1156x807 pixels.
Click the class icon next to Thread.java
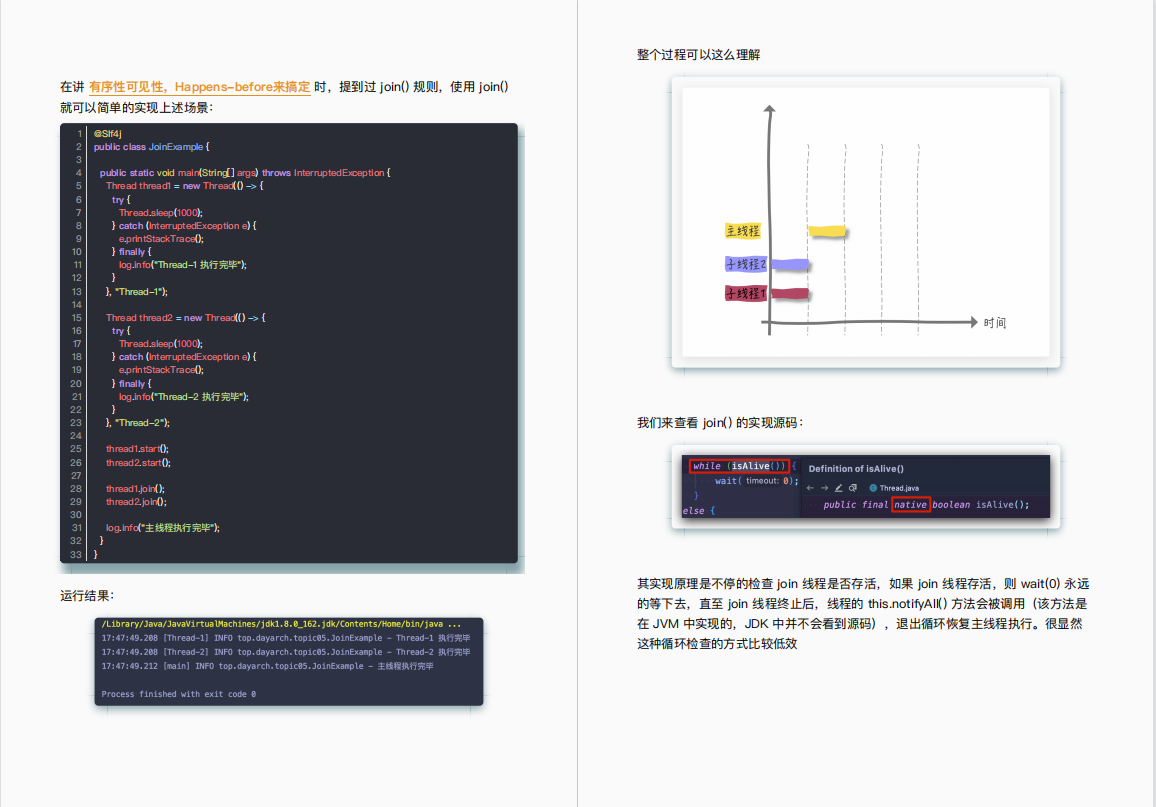click(x=873, y=488)
